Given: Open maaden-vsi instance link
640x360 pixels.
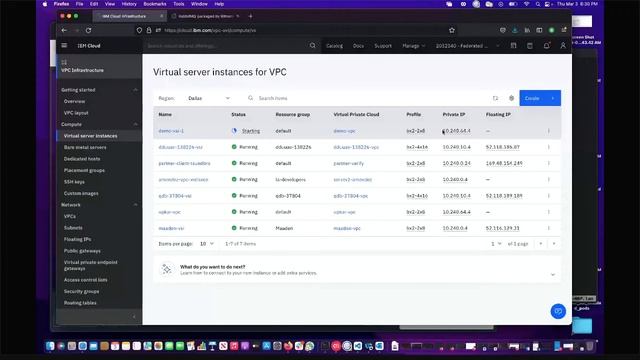Looking at the screenshot, I should click(171, 228).
